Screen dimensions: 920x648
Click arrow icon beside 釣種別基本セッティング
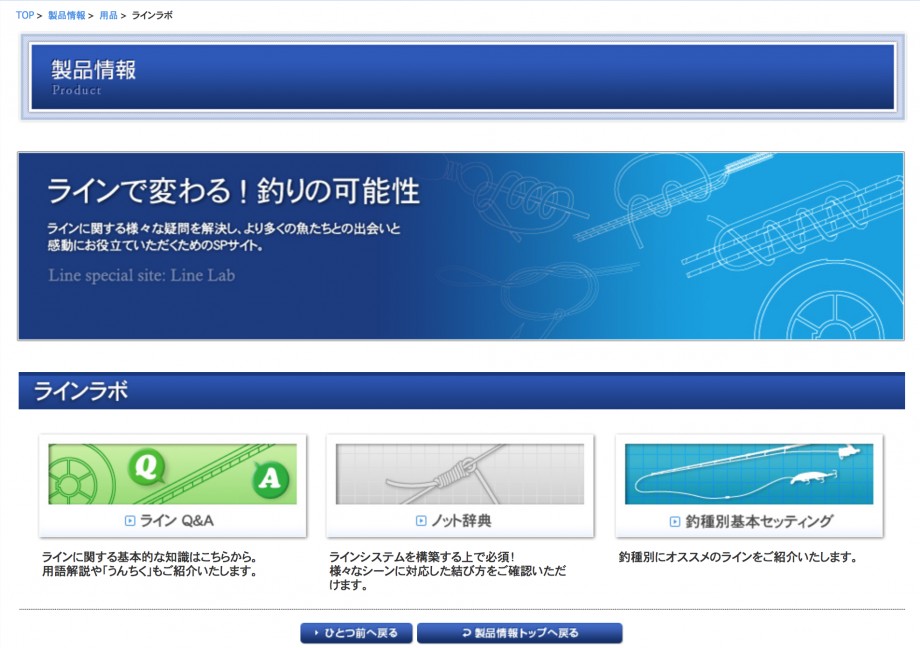point(675,521)
